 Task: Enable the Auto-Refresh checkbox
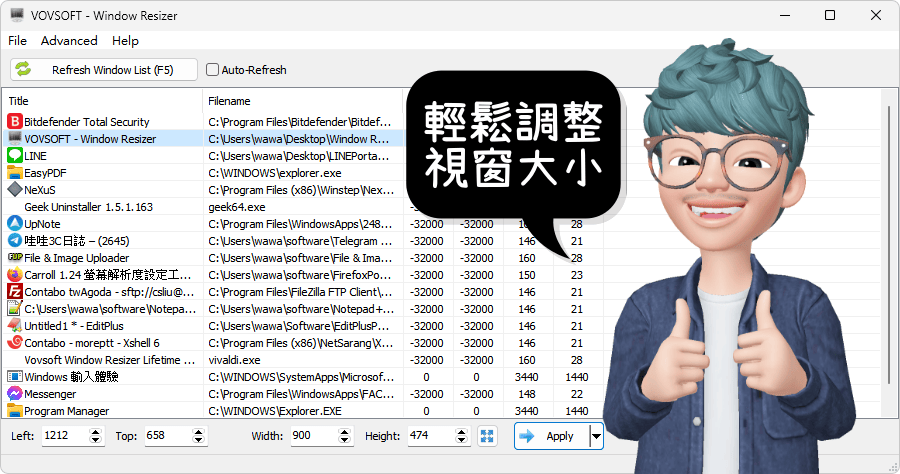coord(212,70)
